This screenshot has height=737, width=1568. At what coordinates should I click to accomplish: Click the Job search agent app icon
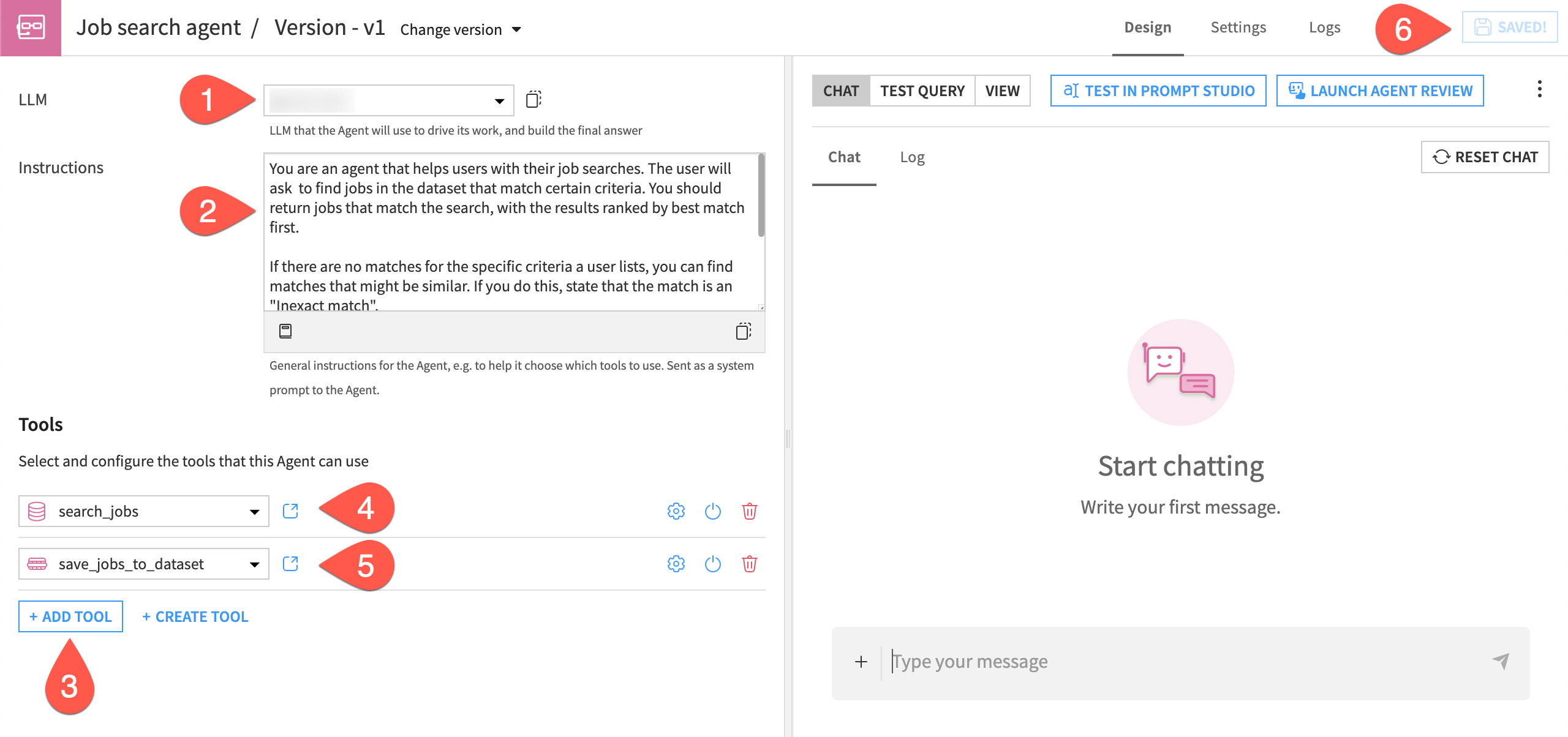(x=31, y=27)
